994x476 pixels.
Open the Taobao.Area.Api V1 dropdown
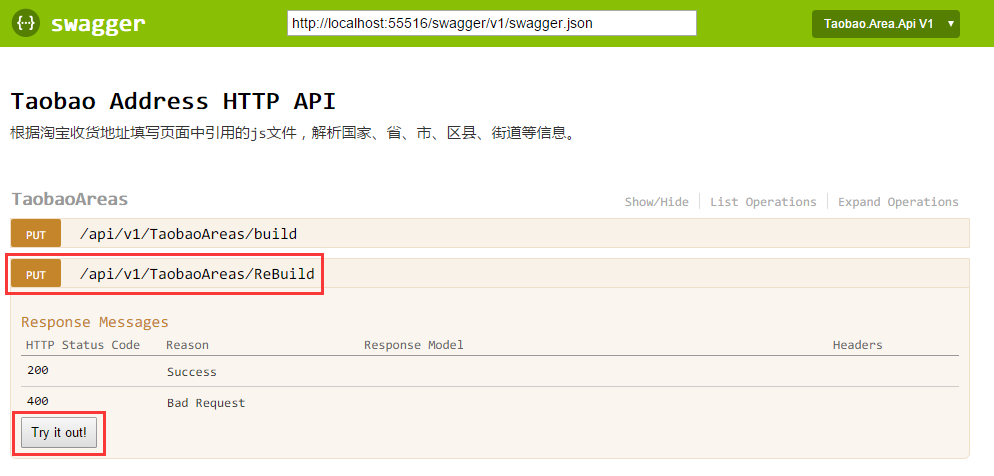886,24
